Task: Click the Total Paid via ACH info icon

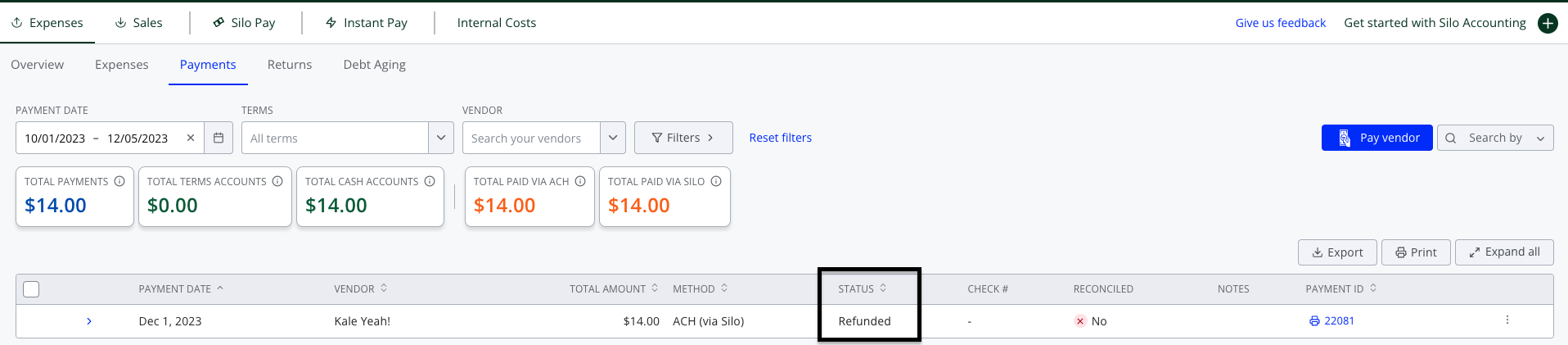Action: point(580,181)
